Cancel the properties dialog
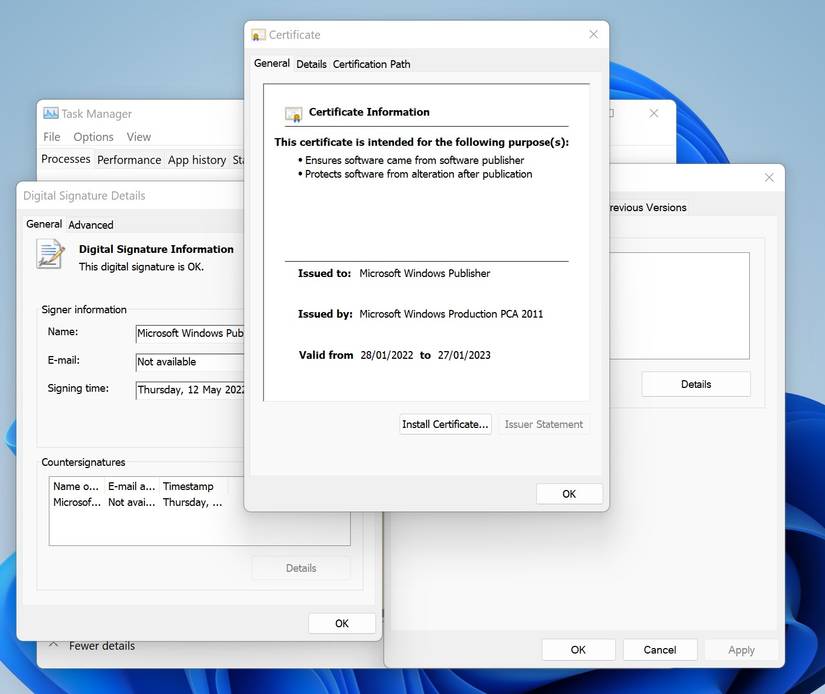Viewport: 825px width, 694px height. [660, 649]
